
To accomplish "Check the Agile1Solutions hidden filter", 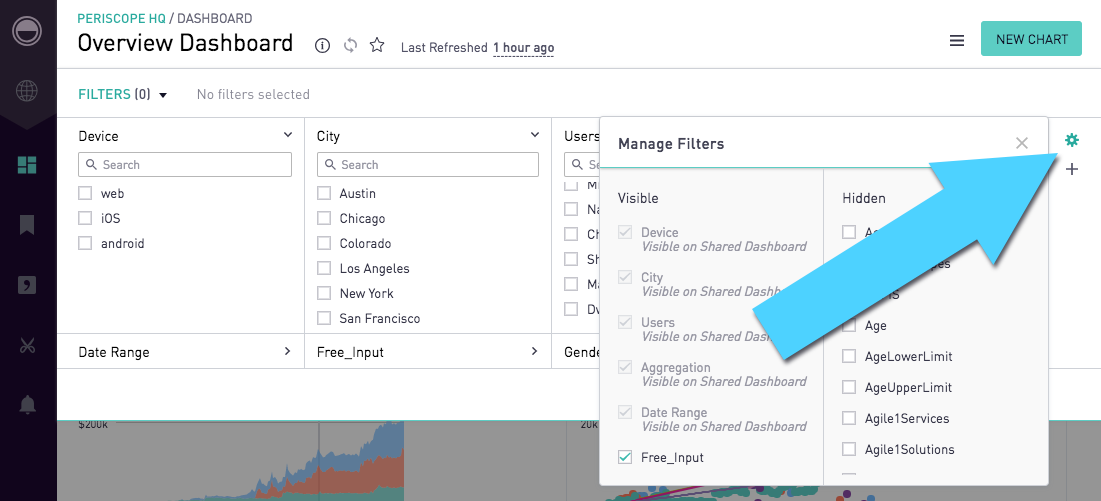I will pos(849,449).
